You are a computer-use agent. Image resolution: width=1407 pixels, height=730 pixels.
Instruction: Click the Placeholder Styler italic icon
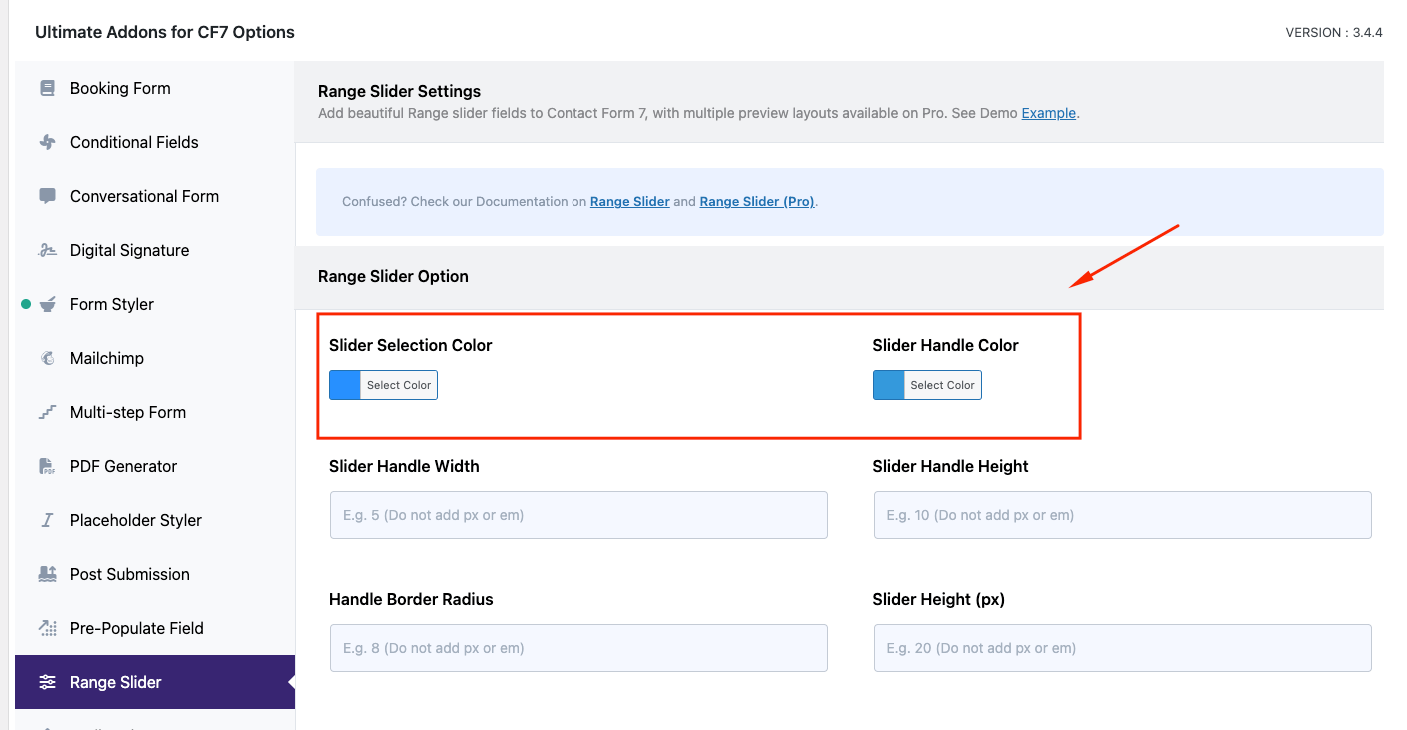47,520
